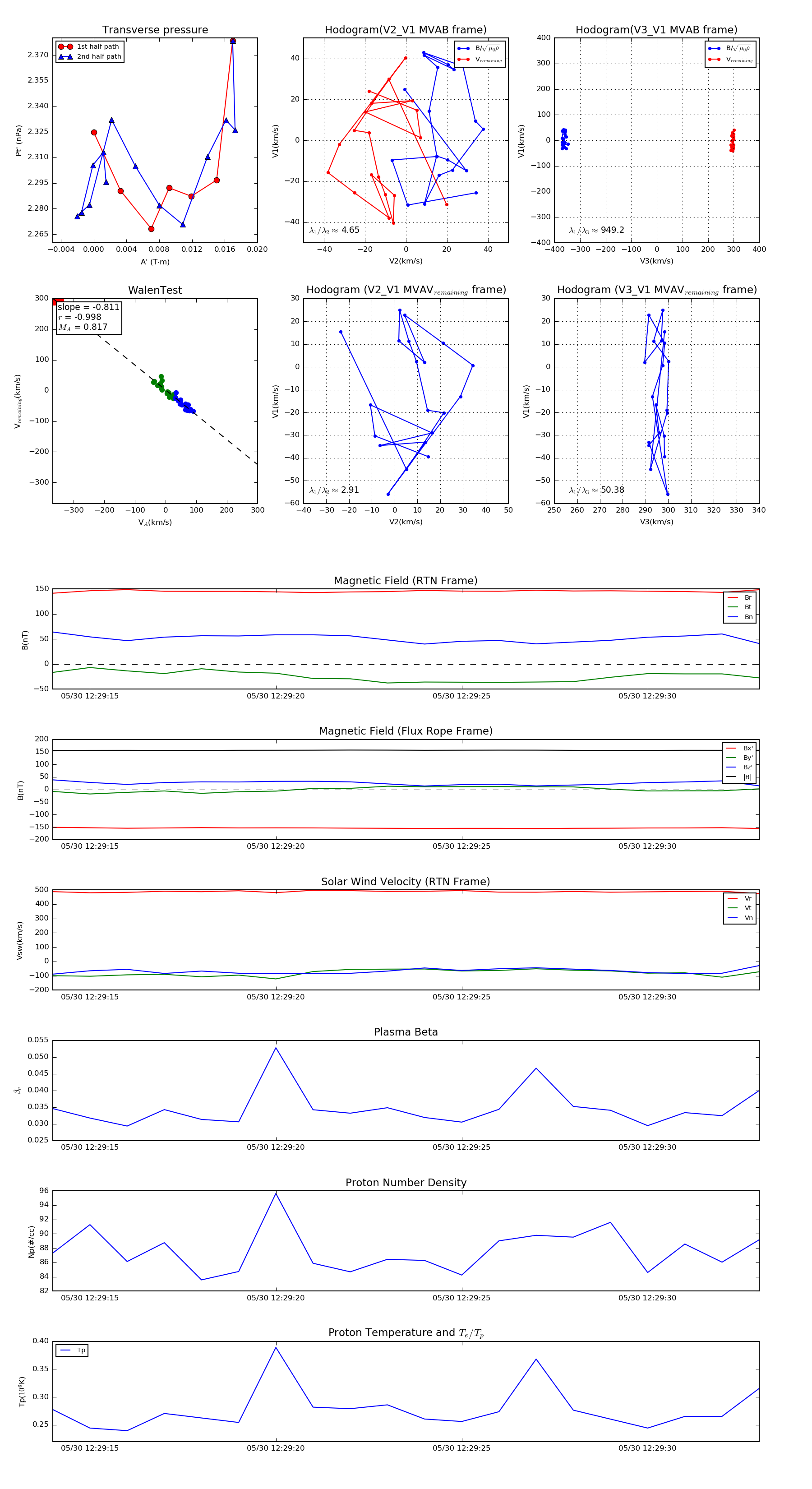Image resolution: width=812 pixels, height=1489 pixels.
Task: Click proton density peak near 96
Action: 276,1193
